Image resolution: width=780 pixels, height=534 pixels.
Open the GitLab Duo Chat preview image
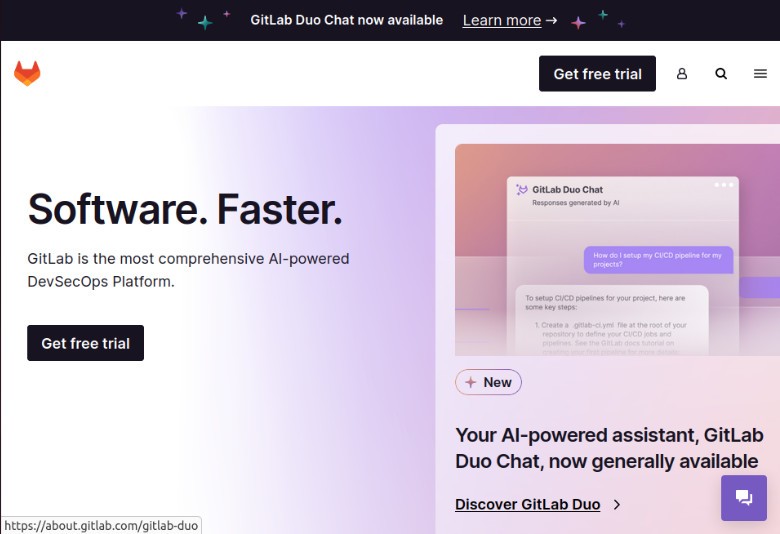coord(617,250)
